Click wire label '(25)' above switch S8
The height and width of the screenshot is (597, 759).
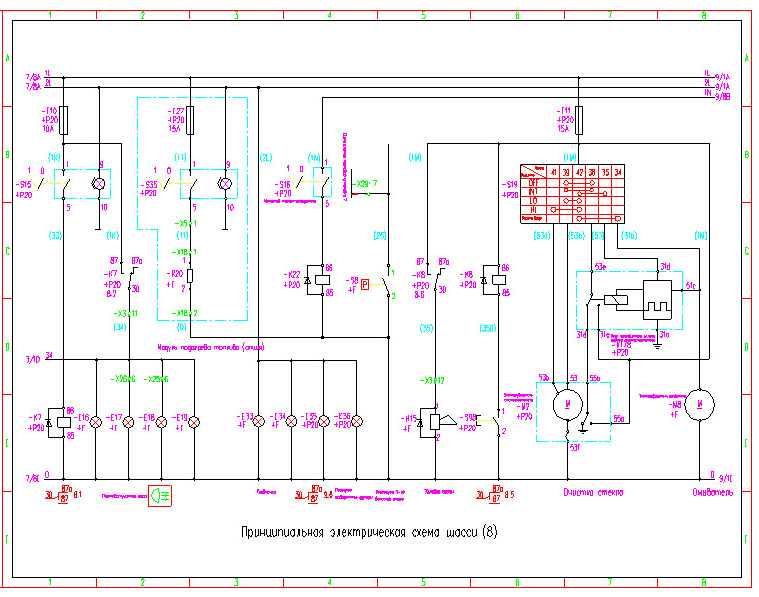tap(380, 236)
